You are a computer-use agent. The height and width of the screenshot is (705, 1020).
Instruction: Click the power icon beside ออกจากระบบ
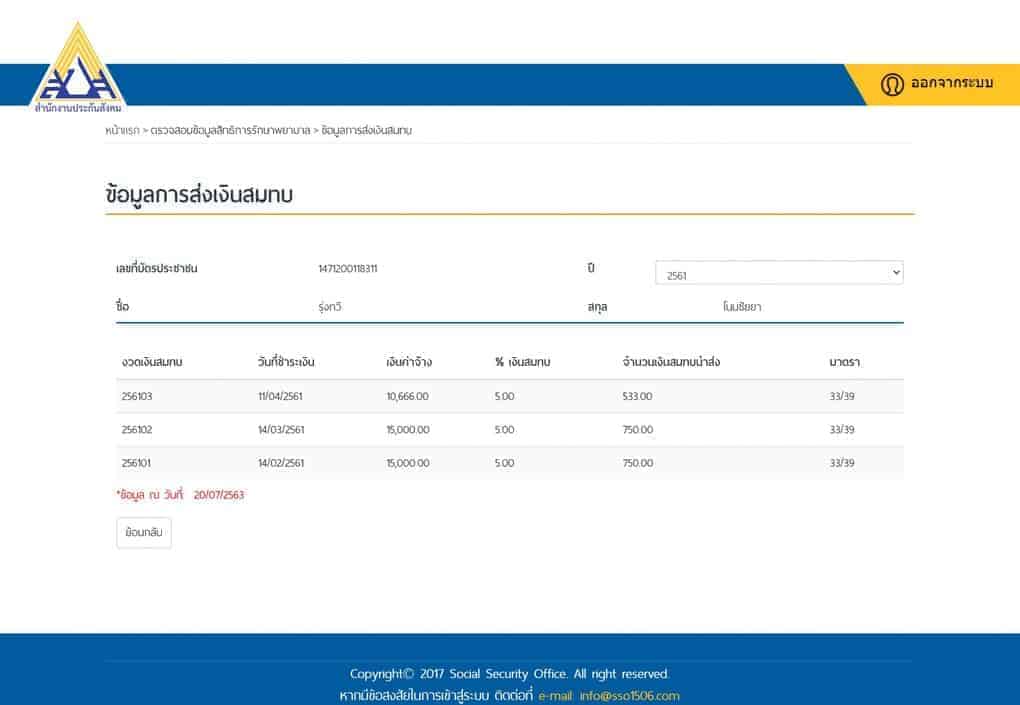[x=892, y=85]
